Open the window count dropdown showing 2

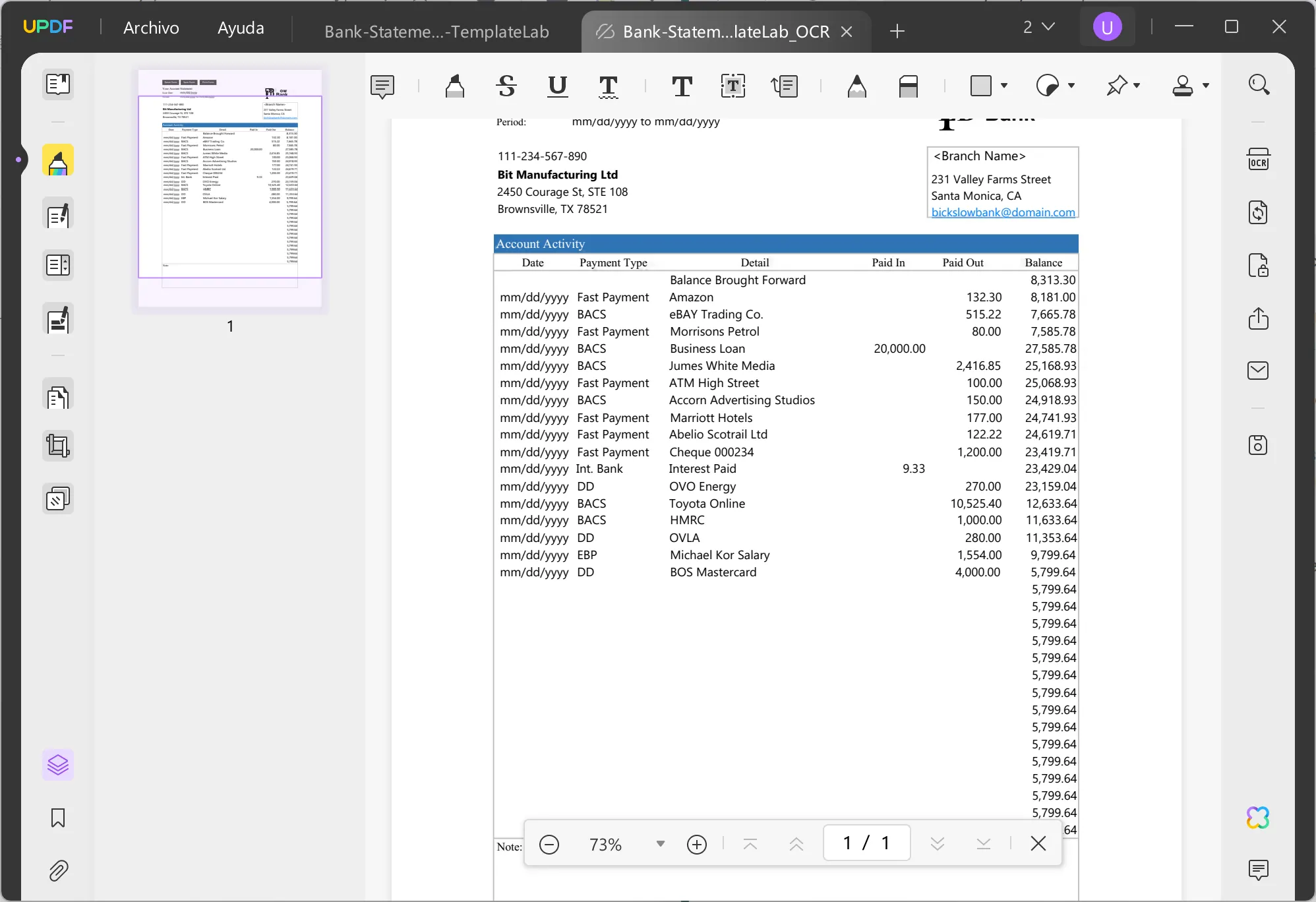coord(1038,27)
